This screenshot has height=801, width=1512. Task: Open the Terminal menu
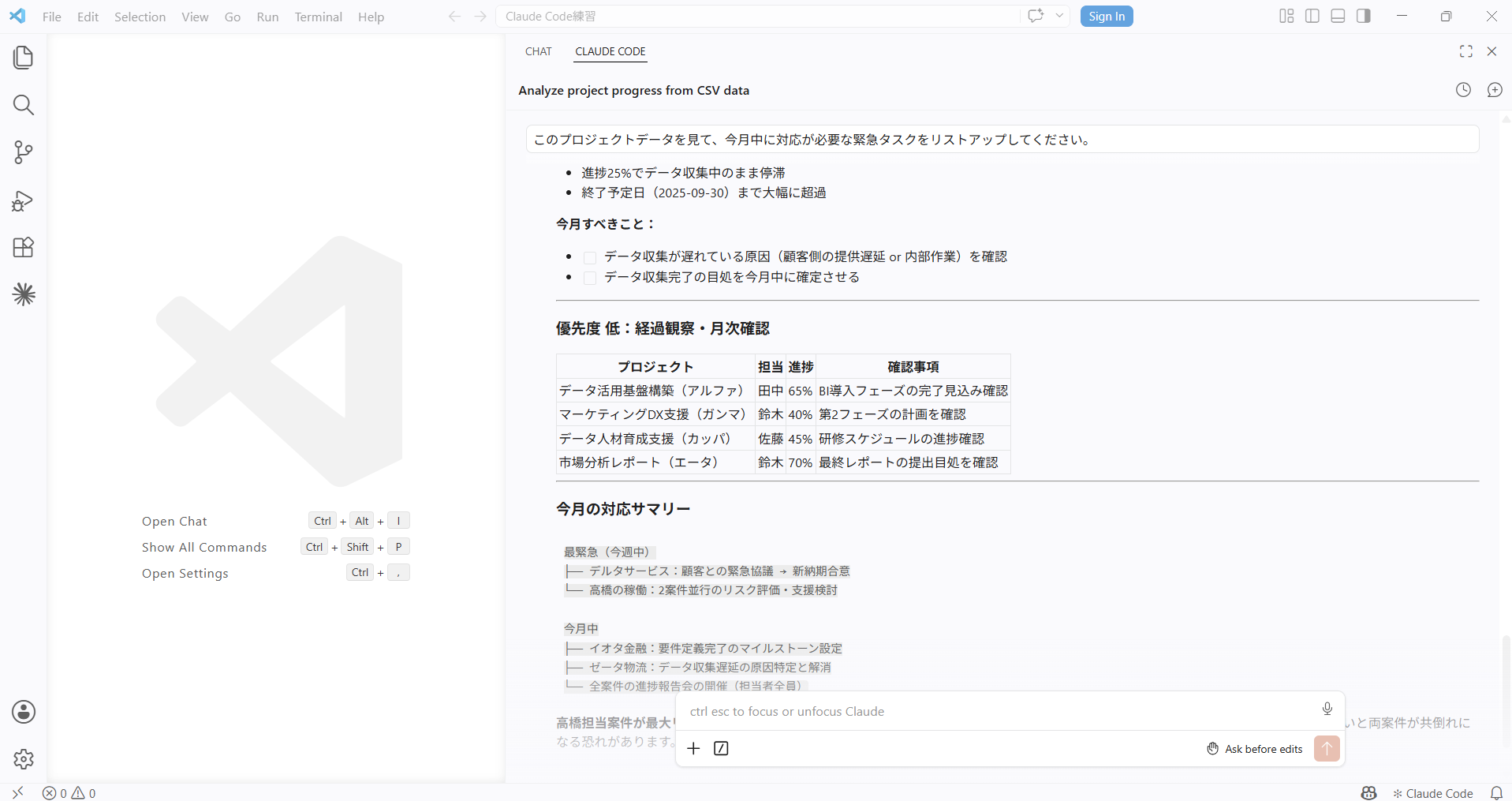click(319, 17)
